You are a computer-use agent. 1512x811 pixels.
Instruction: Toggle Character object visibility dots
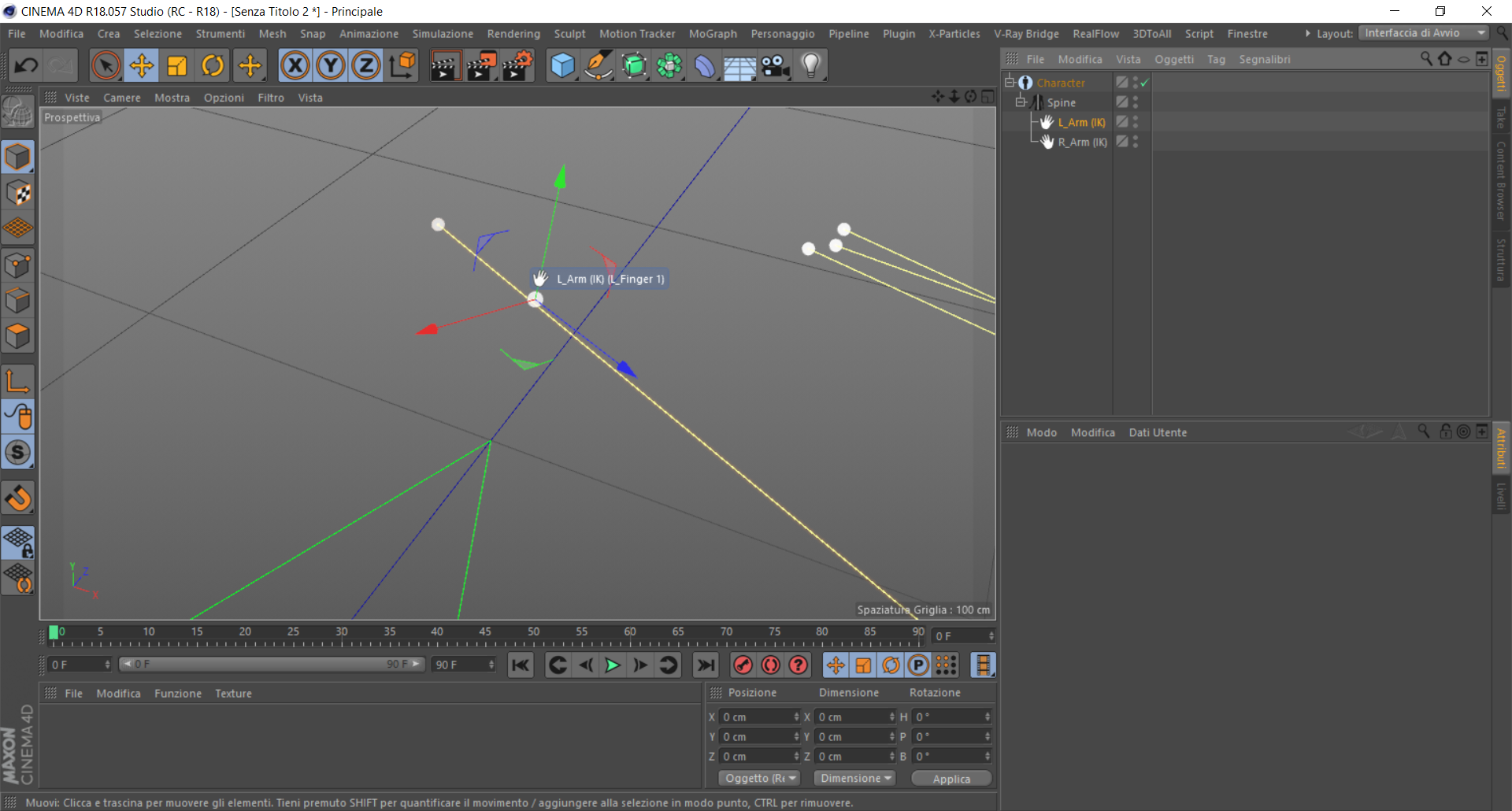pyautogui.click(x=1135, y=82)
